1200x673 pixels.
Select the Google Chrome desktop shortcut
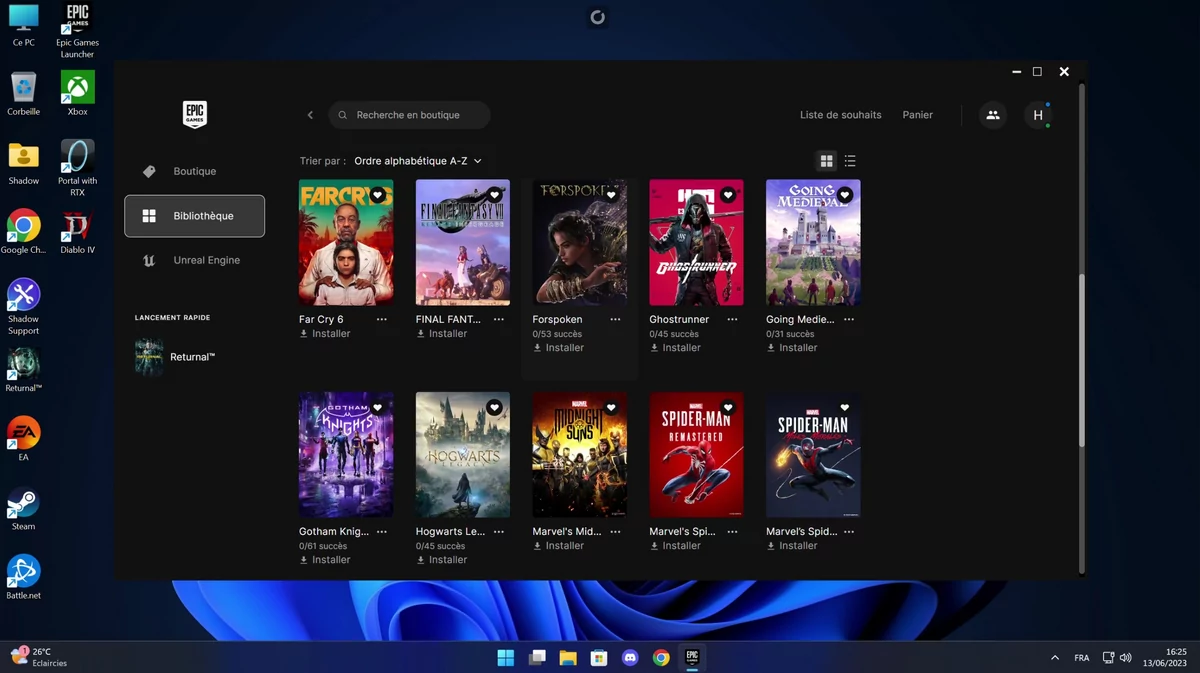[23, 232]
